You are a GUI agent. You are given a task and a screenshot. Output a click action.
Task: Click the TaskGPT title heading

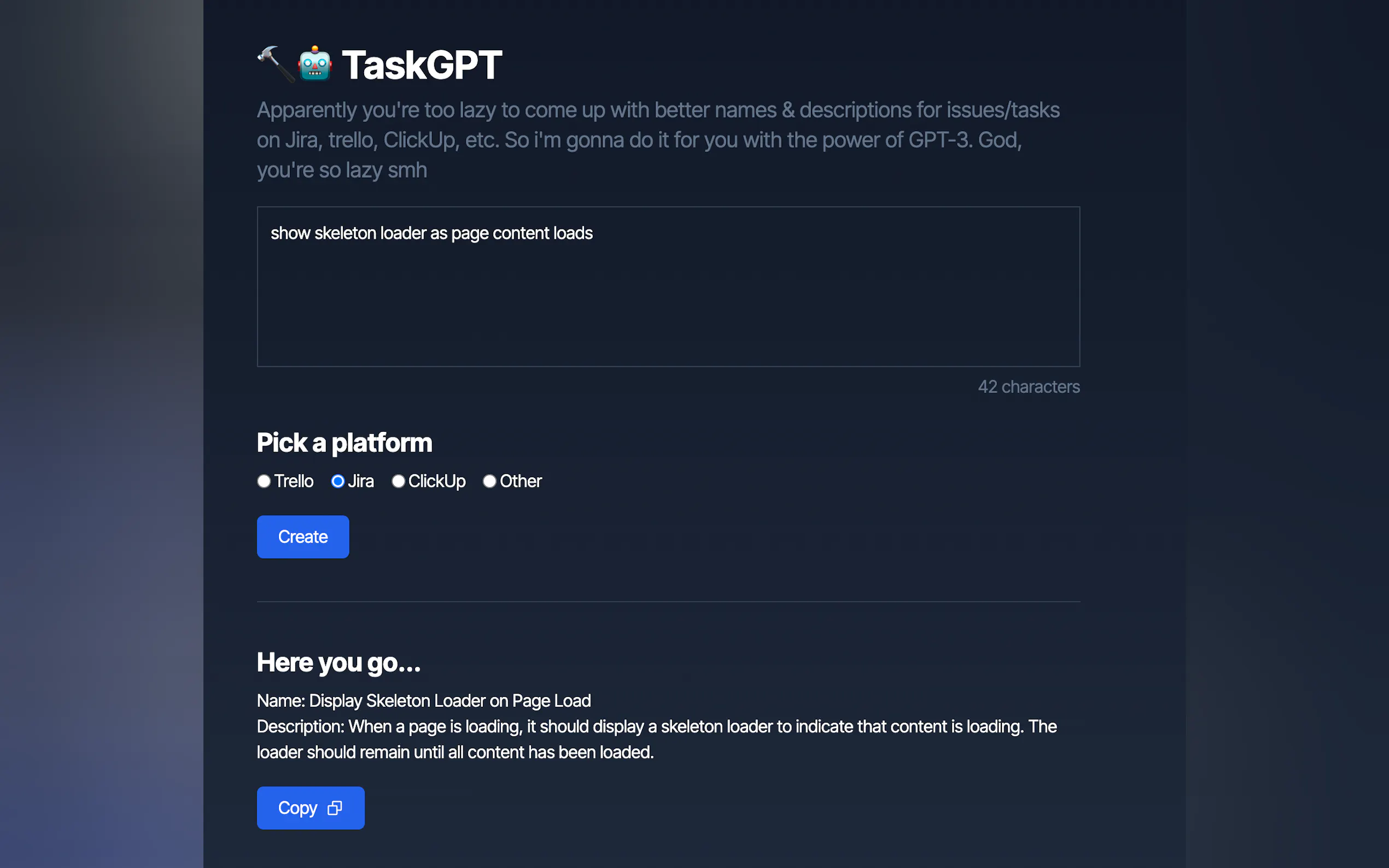click(422, 65)
